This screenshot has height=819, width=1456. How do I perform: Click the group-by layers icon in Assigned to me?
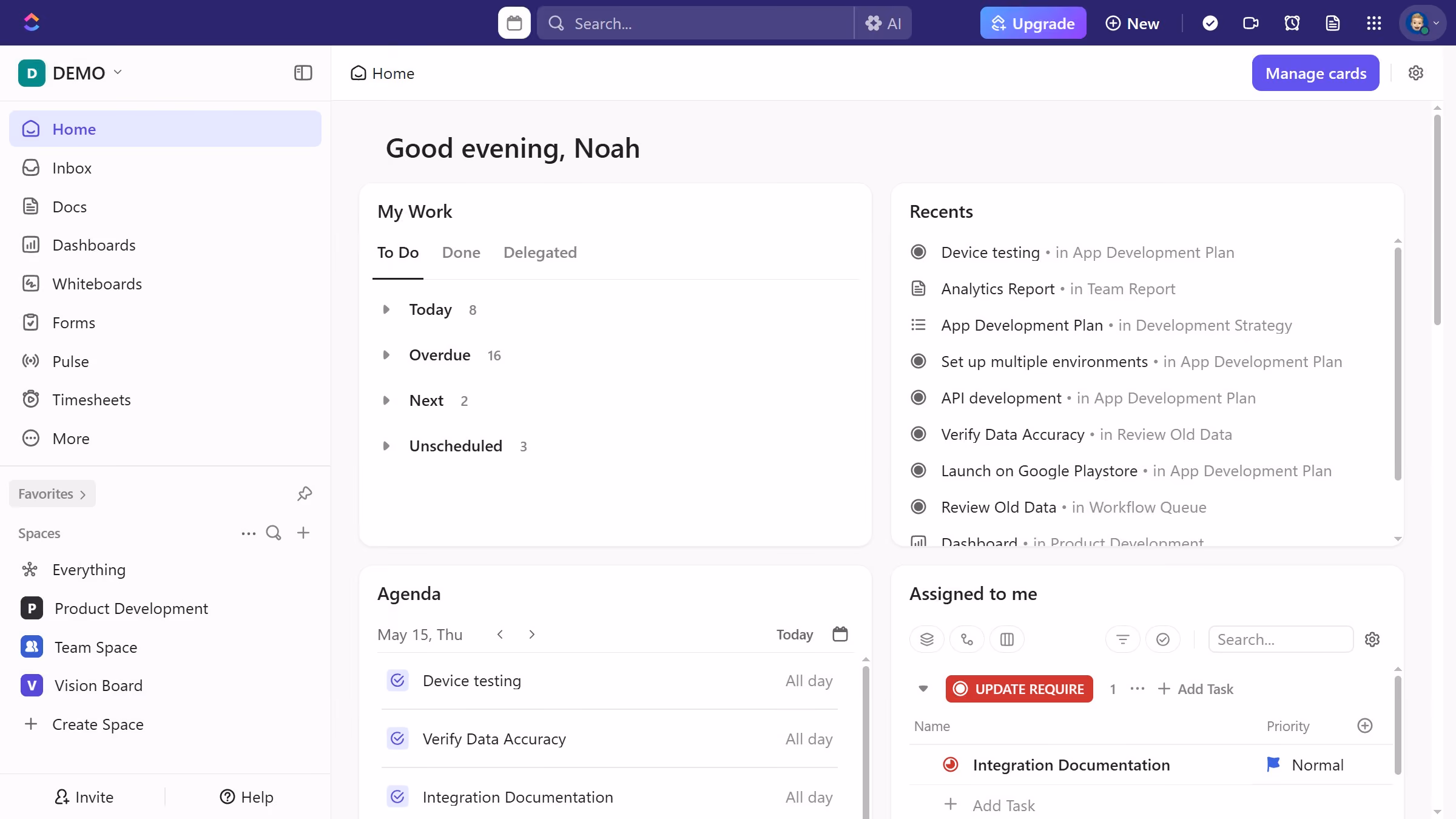click(927, 639)
